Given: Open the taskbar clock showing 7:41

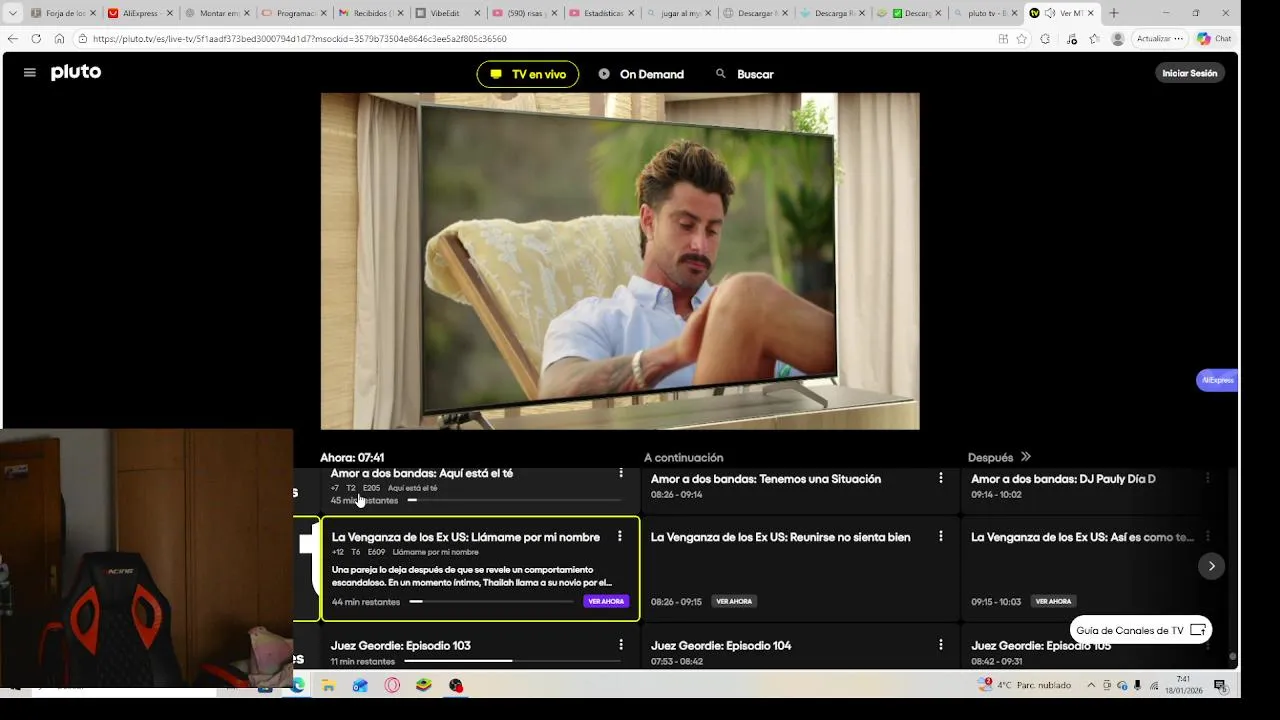Looking at the screenshot, I should coord(1184,685).
